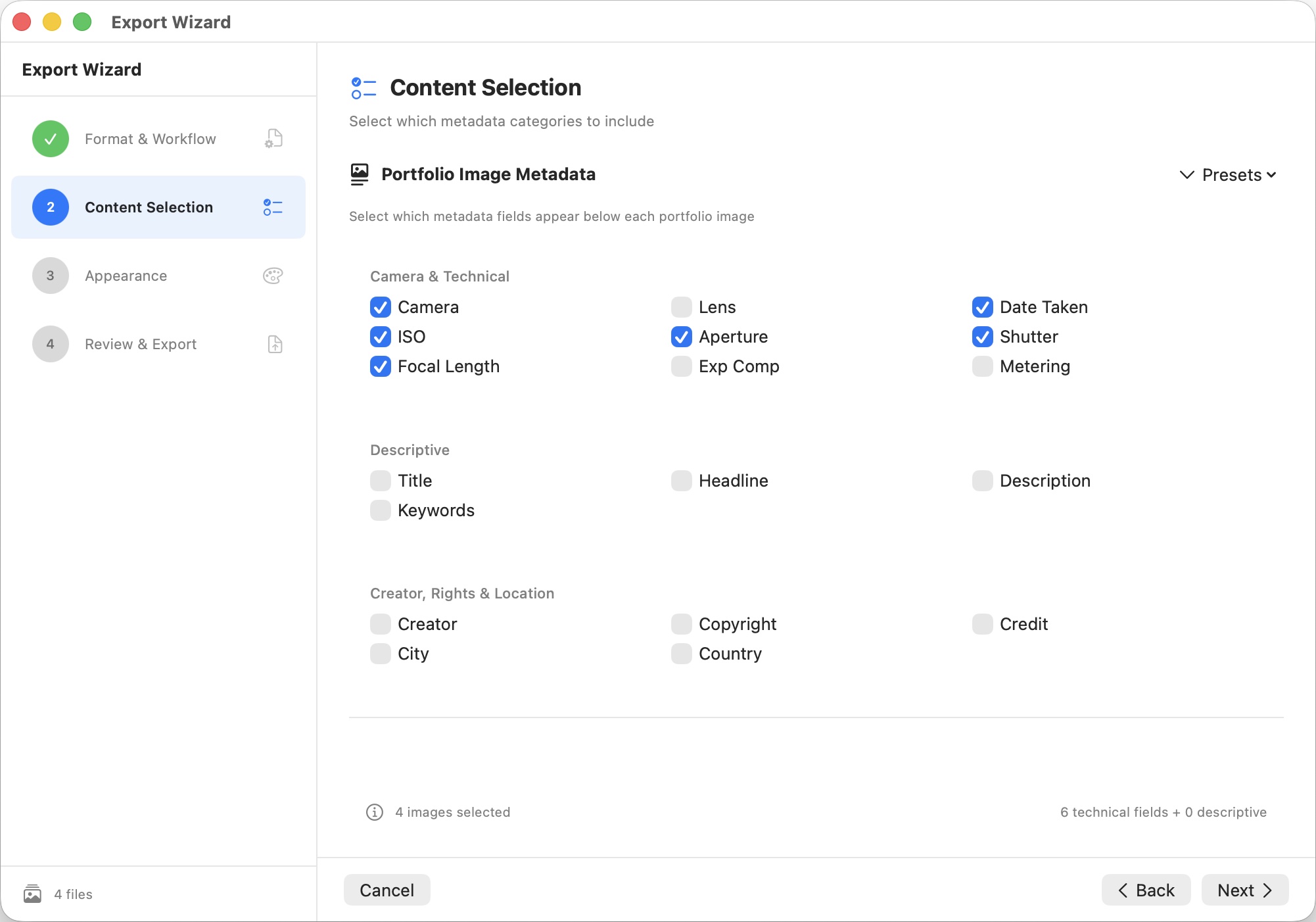
Task: Click the Review & Export document icon
Action: point(275,344)
